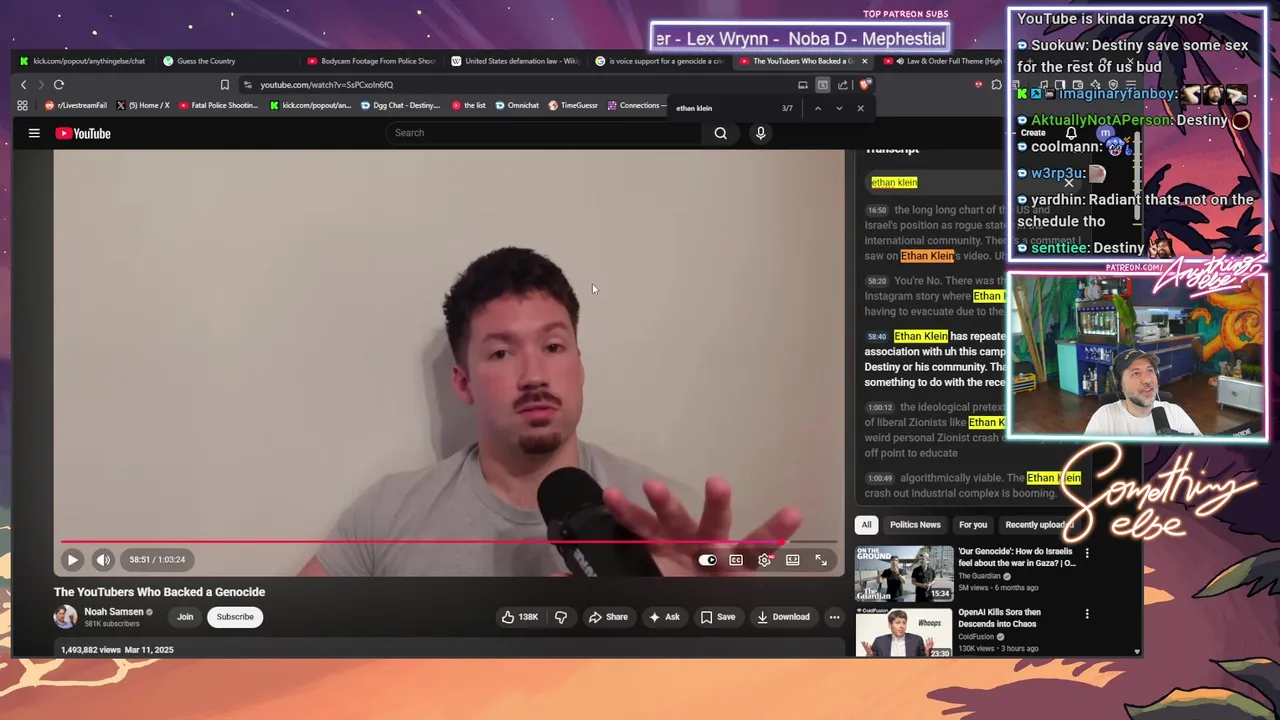The width and height of the screenshot is (1280, 720).
Task: Select the Recently uploaded chip
Action: click(1036, 525)
